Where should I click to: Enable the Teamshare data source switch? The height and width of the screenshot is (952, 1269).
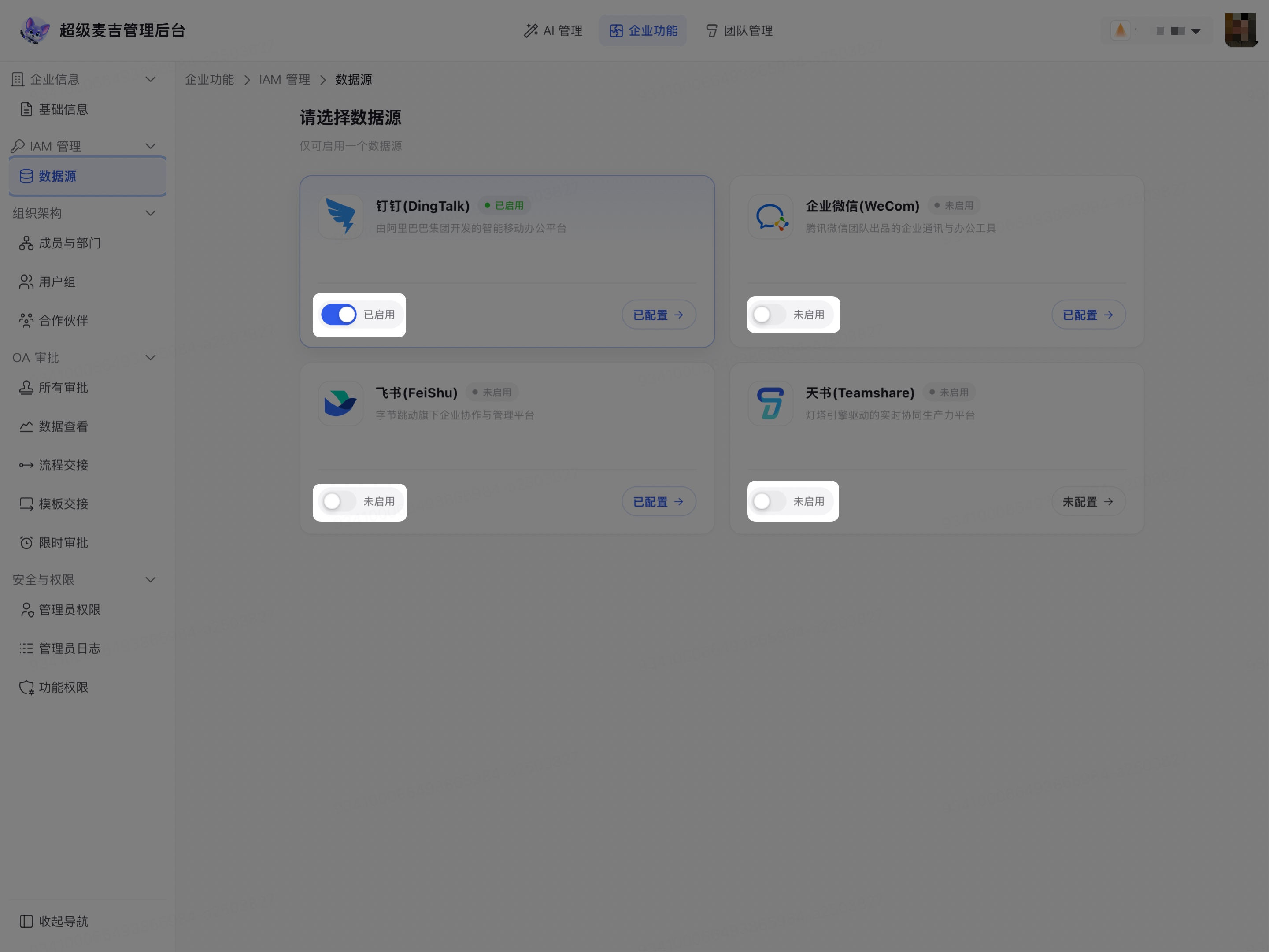[x=769, y=501]
